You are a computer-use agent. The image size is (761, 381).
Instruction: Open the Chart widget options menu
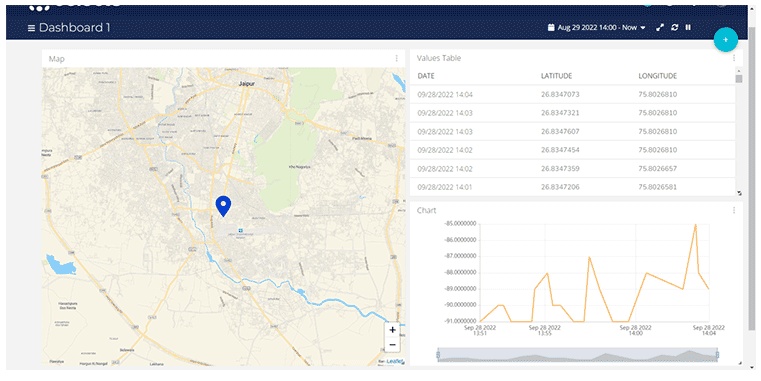734,210
